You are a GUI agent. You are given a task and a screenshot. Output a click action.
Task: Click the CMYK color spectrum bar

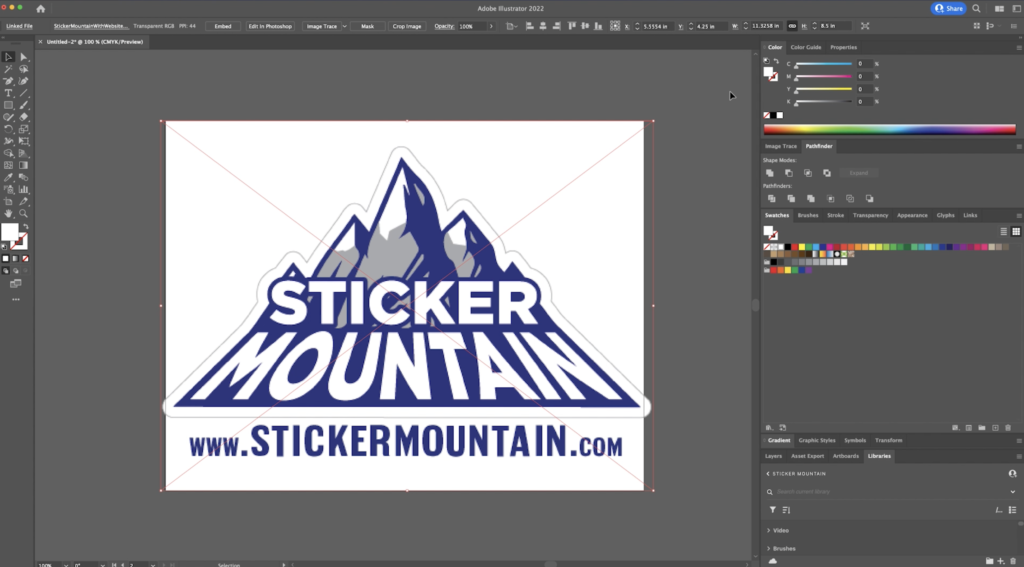pos(889,129)
